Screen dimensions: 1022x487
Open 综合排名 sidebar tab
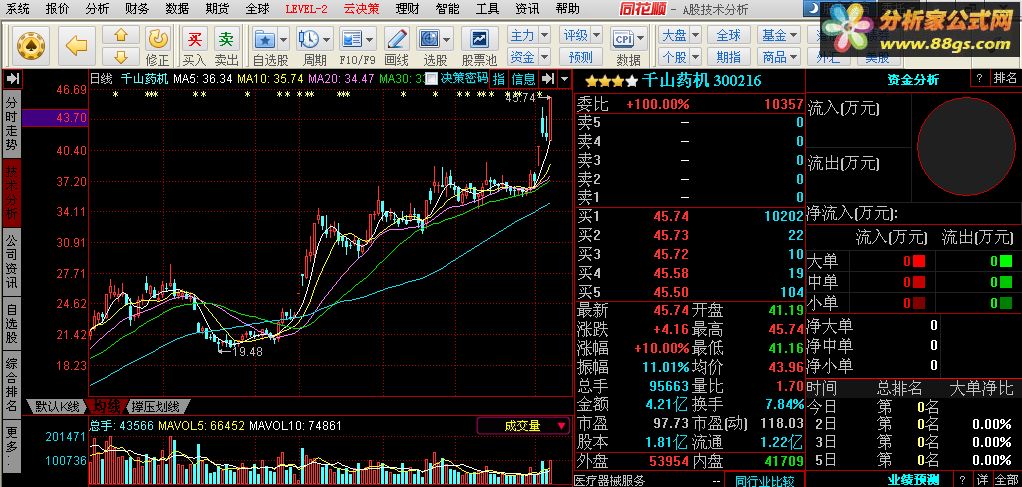tap(12, 386)
